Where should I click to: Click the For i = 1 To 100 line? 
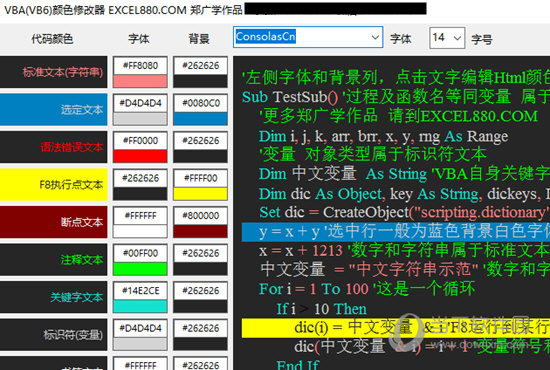coord(367,289)
